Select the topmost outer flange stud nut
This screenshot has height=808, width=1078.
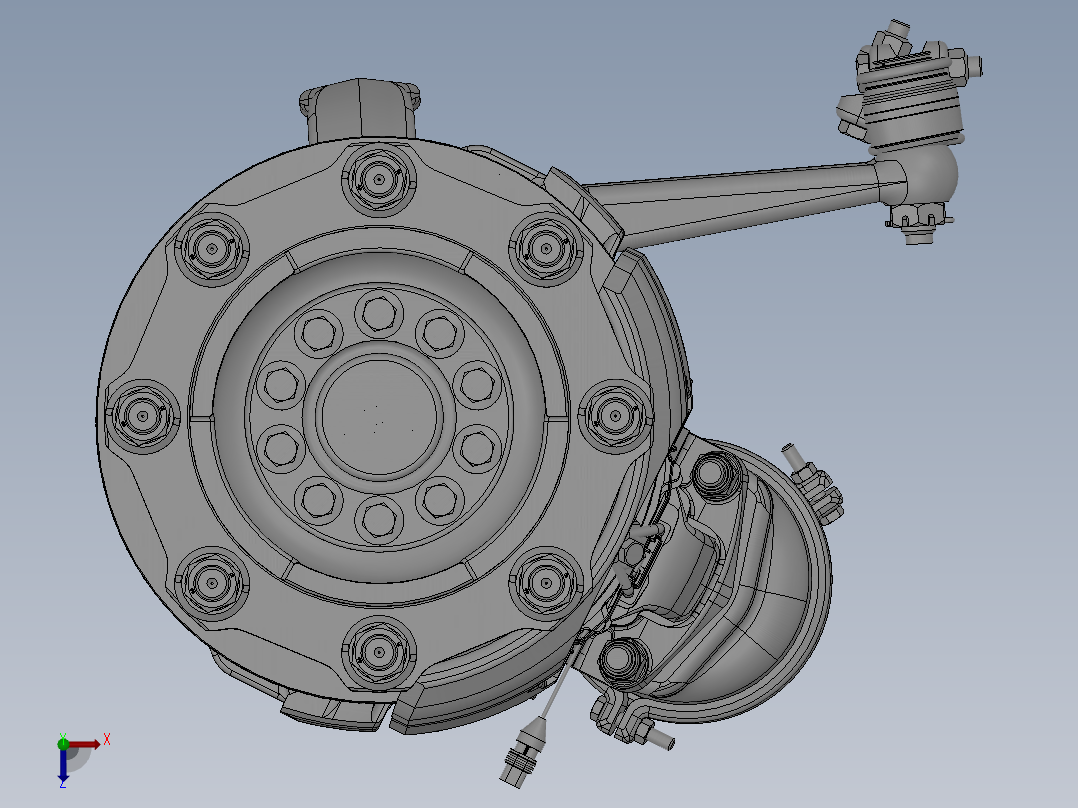[379, 179]
